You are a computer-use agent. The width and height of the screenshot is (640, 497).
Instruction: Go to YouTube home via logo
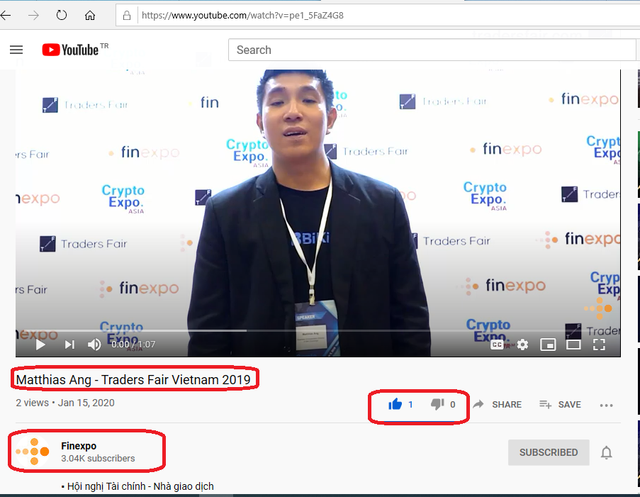click(x=70, y=50)
